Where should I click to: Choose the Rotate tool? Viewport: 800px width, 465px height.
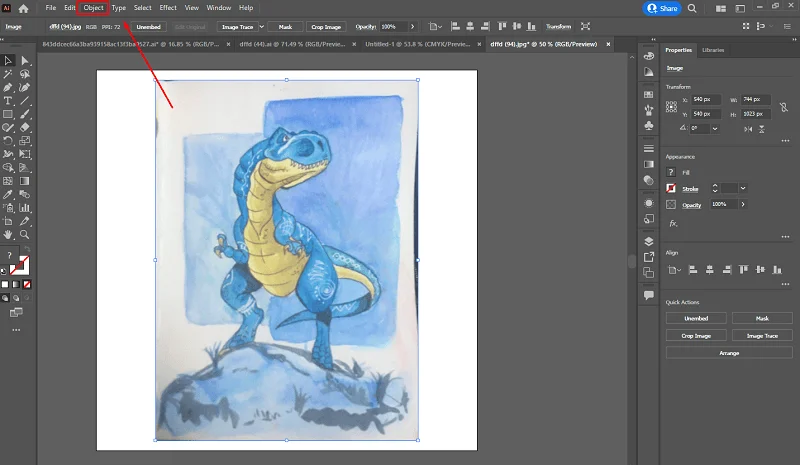coord(8,141)
